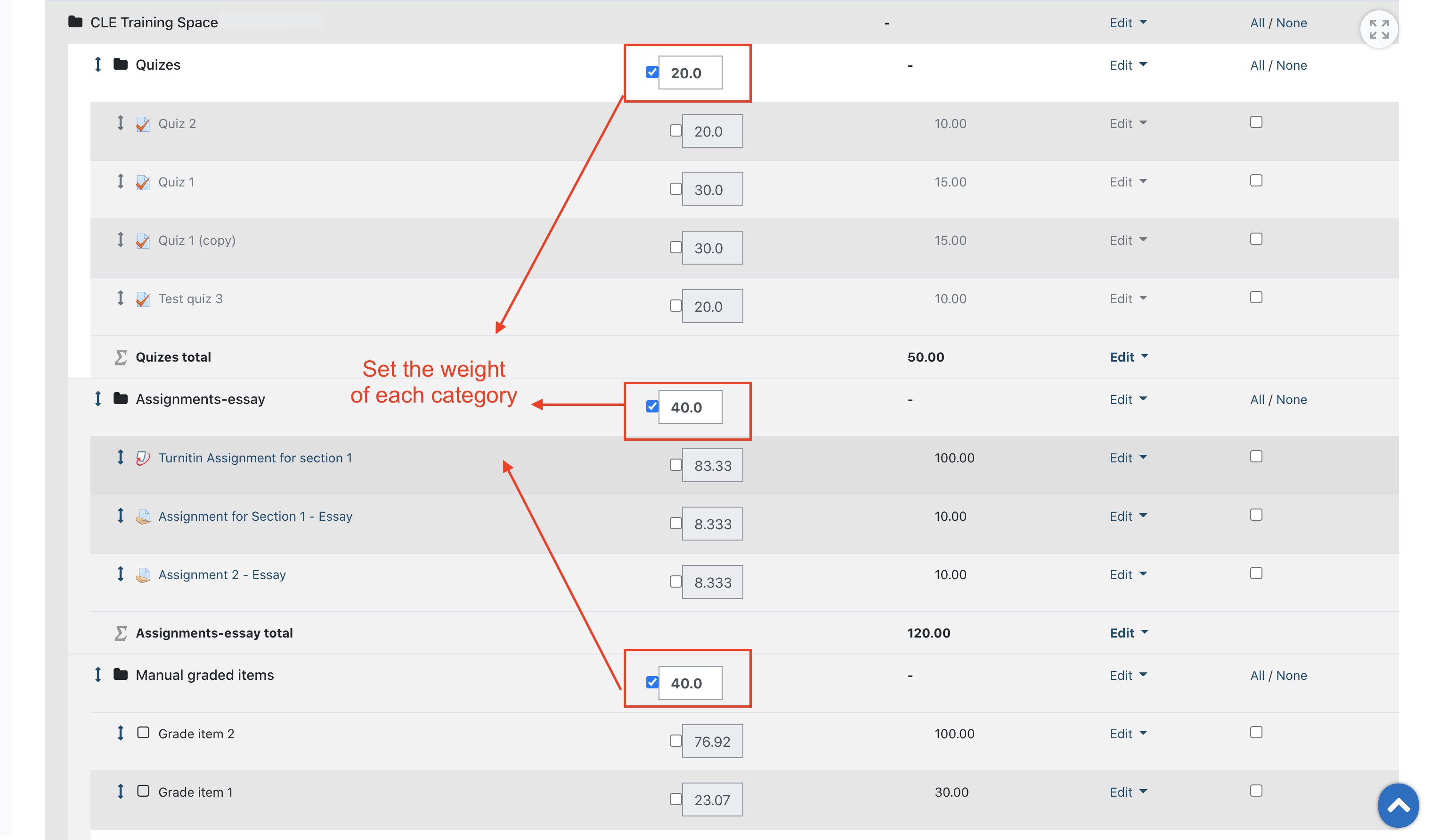Uncheck Assignments-essay weight override checkbox
This screenshot has width=1432, height=840.
click(652, 407)
